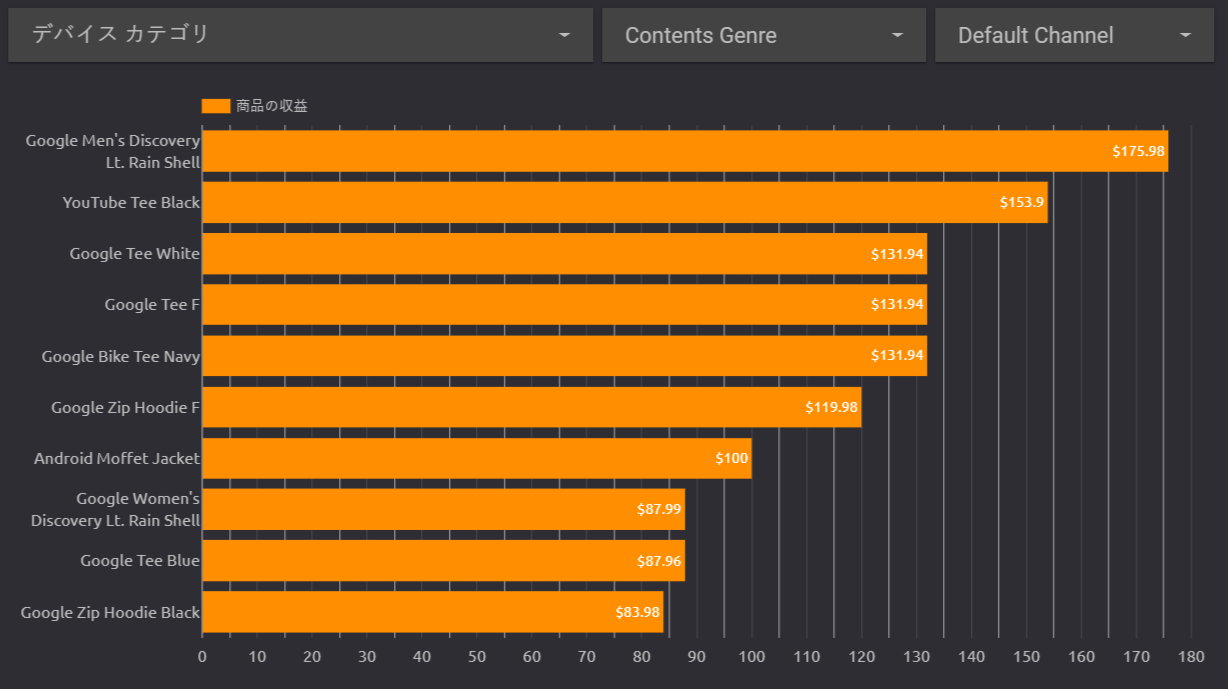Click the $175.98 value label

pos(1138,151)
